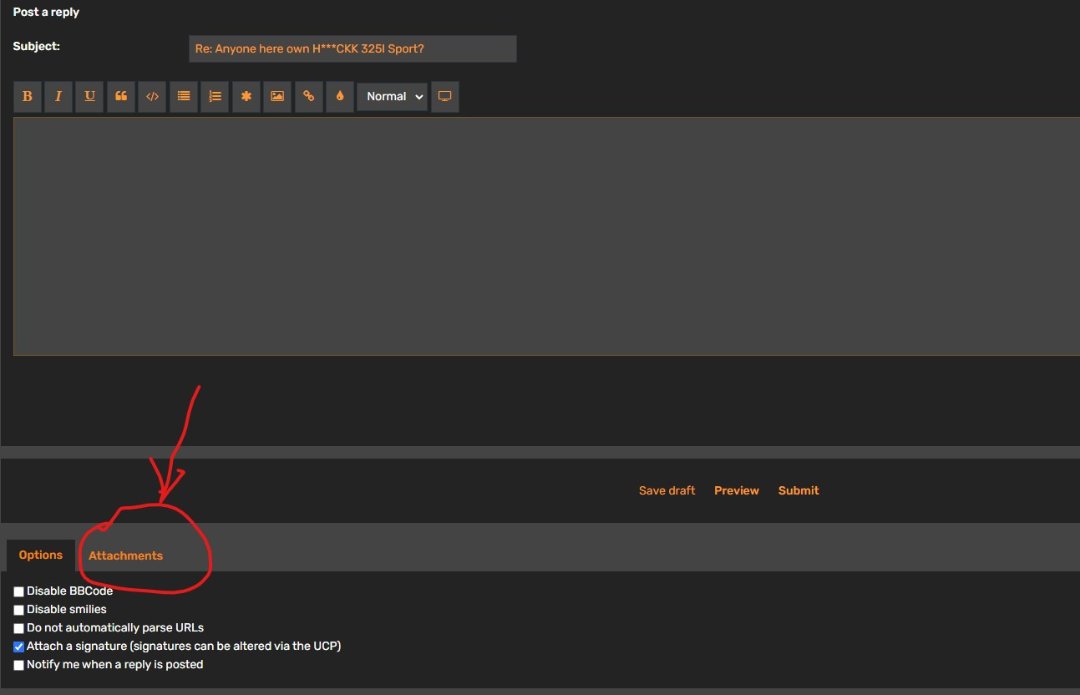Add a list item with the asterisk icon

click(246, 97)
